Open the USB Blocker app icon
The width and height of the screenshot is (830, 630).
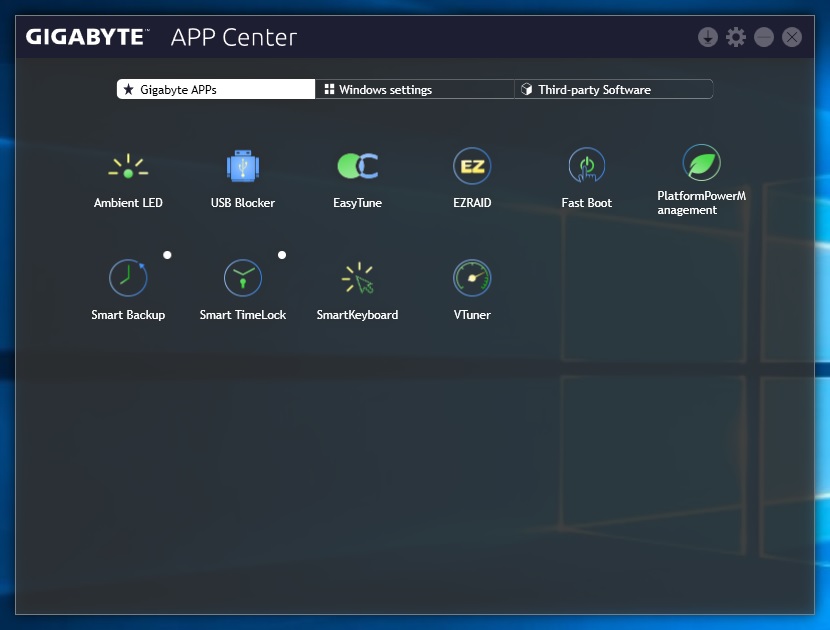(x=243, y=166)
